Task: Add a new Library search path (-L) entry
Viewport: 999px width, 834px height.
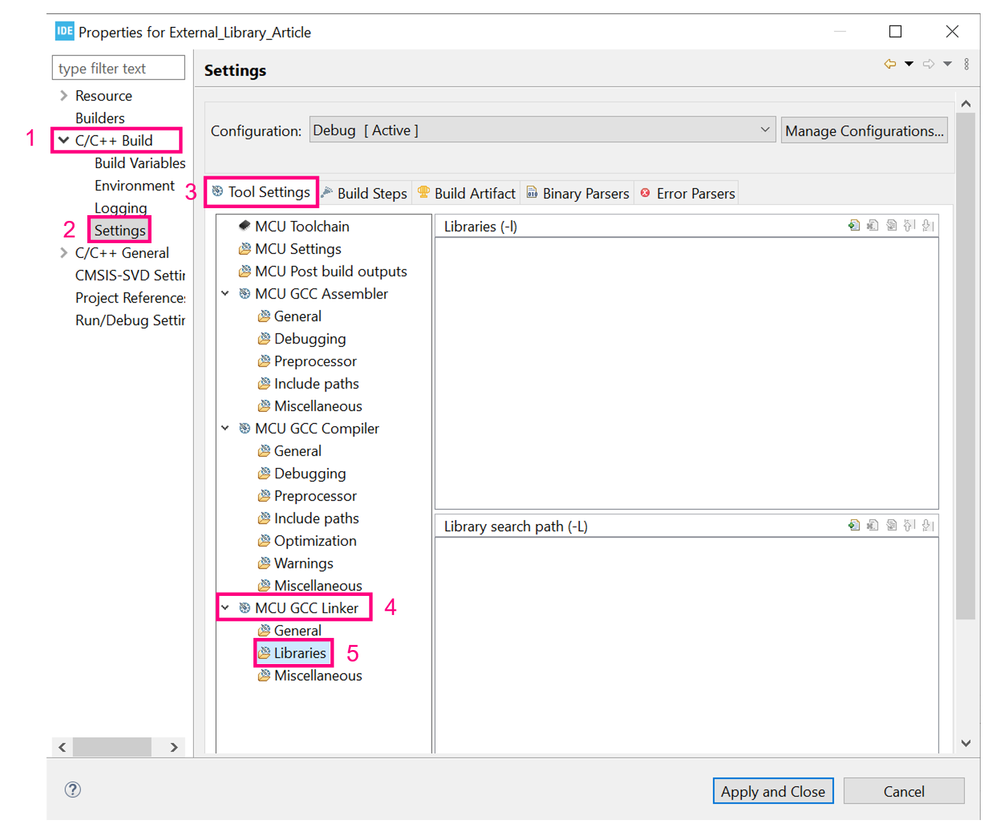Action: pos(854,526)
